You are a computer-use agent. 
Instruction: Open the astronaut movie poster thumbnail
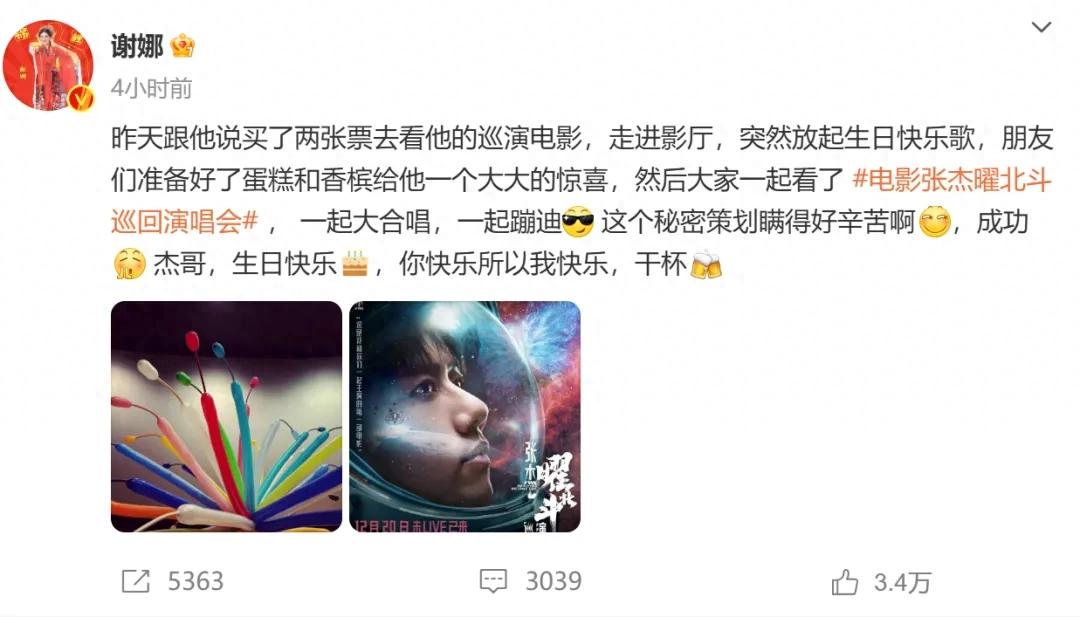465,417
